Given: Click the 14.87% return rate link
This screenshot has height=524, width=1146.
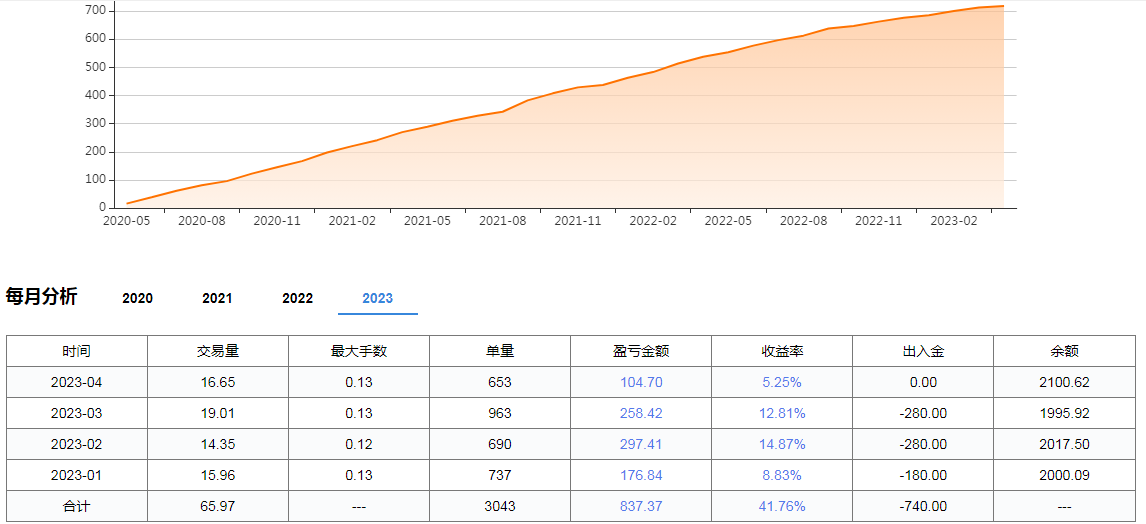Looking at the screenshot, I should (x=782, y=444).
